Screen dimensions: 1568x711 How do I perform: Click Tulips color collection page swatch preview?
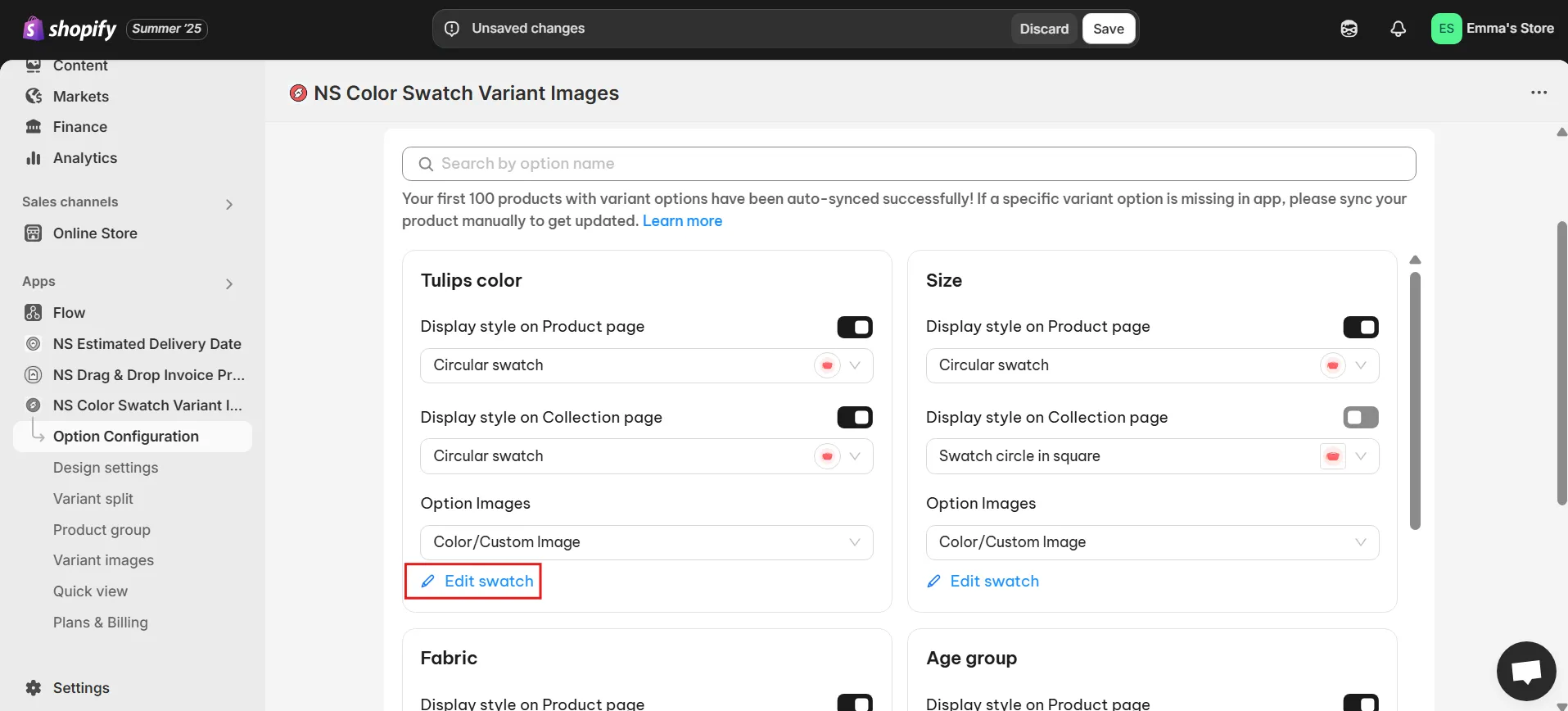(827, 456)
